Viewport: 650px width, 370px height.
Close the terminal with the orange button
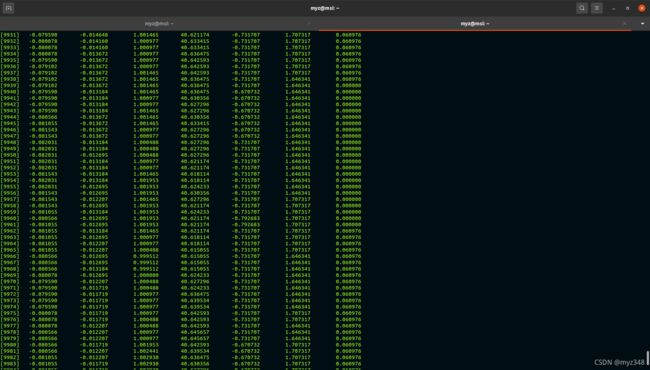(642, 8)
